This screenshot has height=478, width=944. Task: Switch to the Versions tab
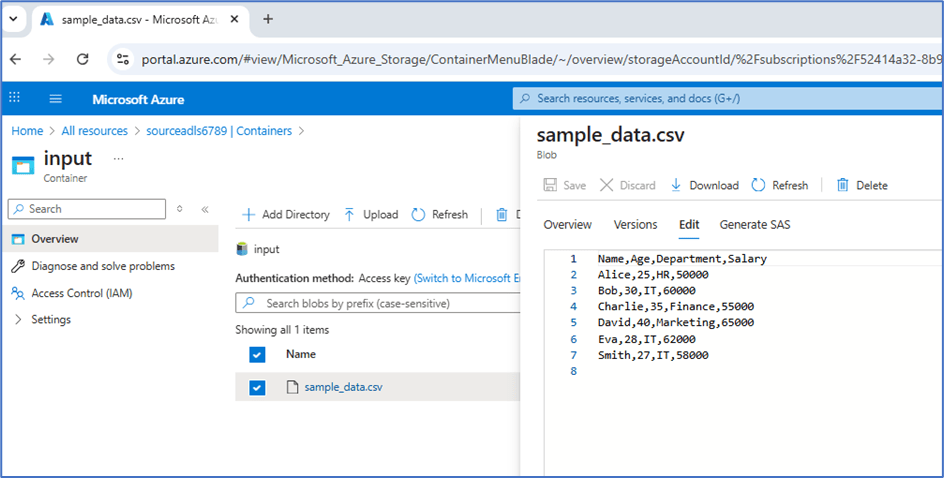click(x=635, y=225)
